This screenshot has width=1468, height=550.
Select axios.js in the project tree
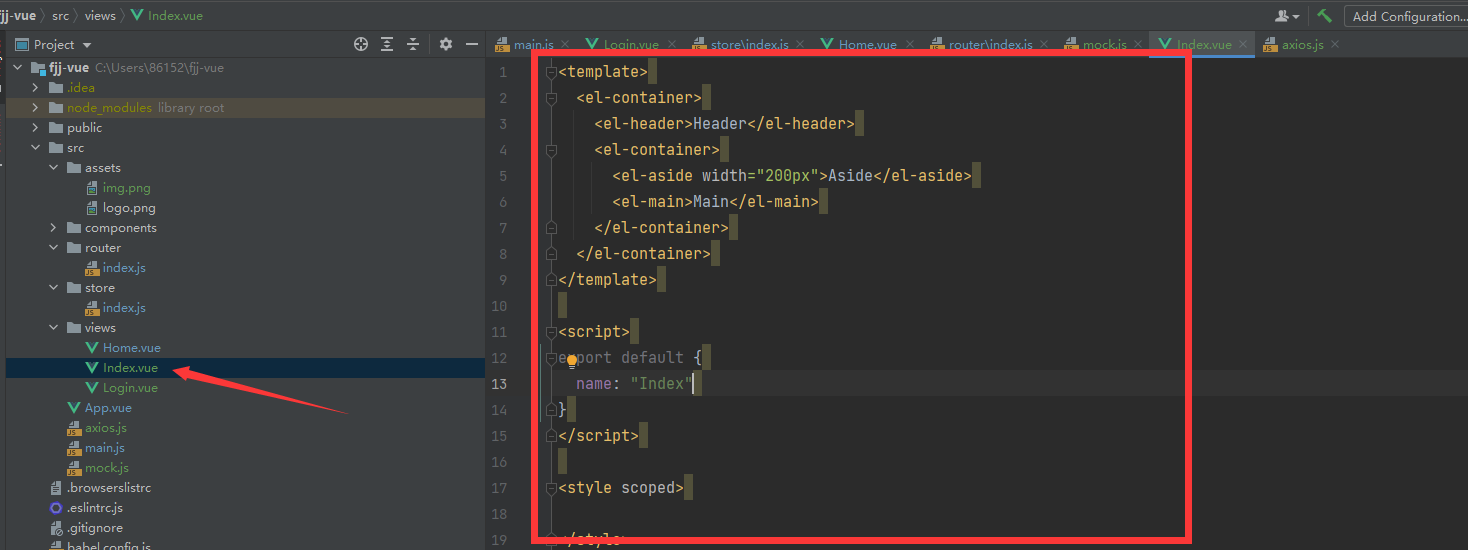(x=105, y=428)
